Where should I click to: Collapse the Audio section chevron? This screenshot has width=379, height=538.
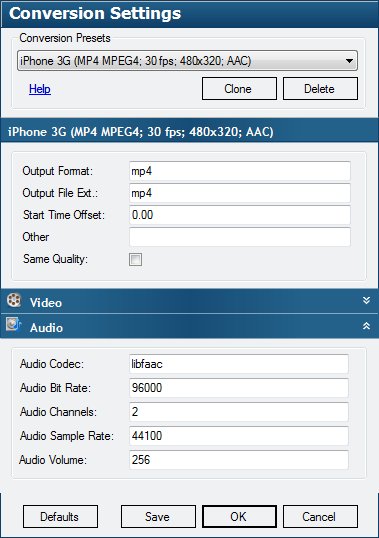coord(366,326)
